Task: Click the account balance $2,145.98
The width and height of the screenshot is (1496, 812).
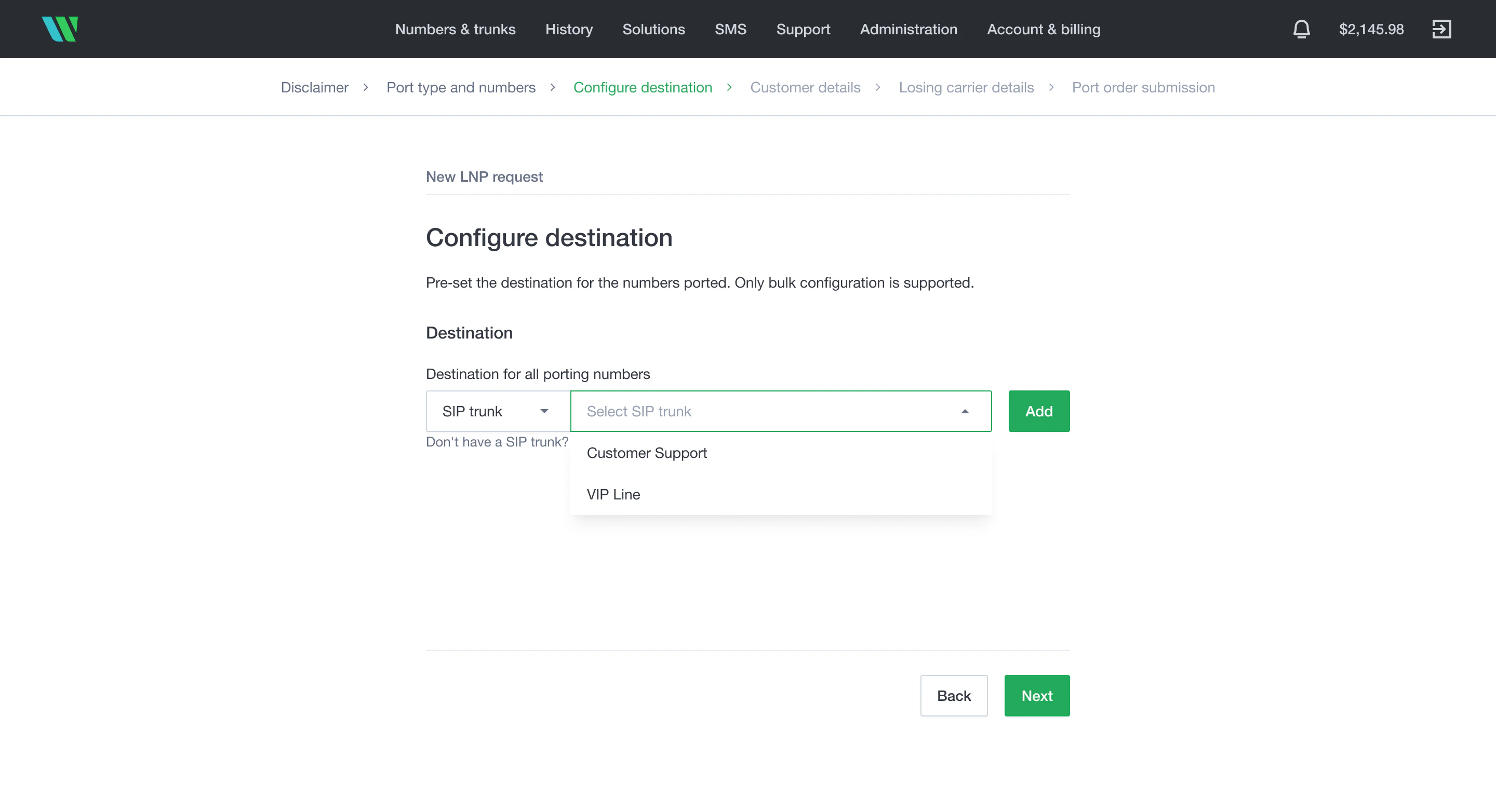Action: [1371, 29]
